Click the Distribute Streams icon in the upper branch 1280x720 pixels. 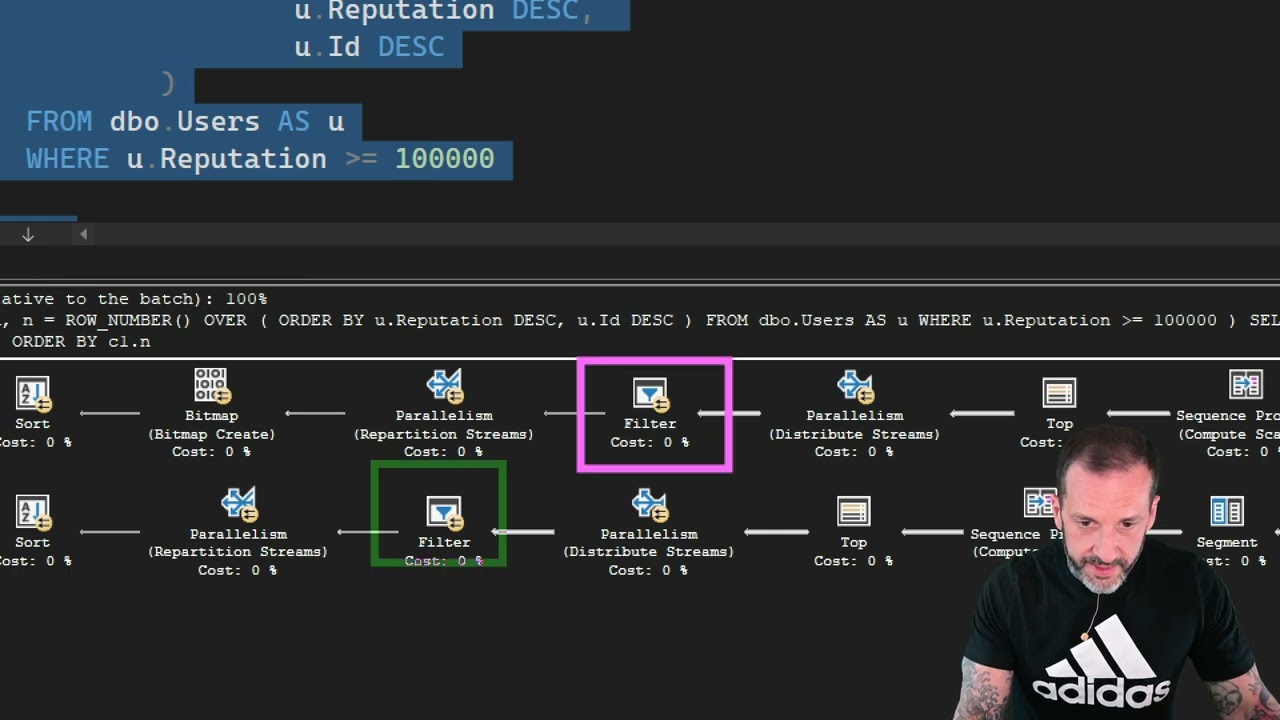tap(855, 386)
